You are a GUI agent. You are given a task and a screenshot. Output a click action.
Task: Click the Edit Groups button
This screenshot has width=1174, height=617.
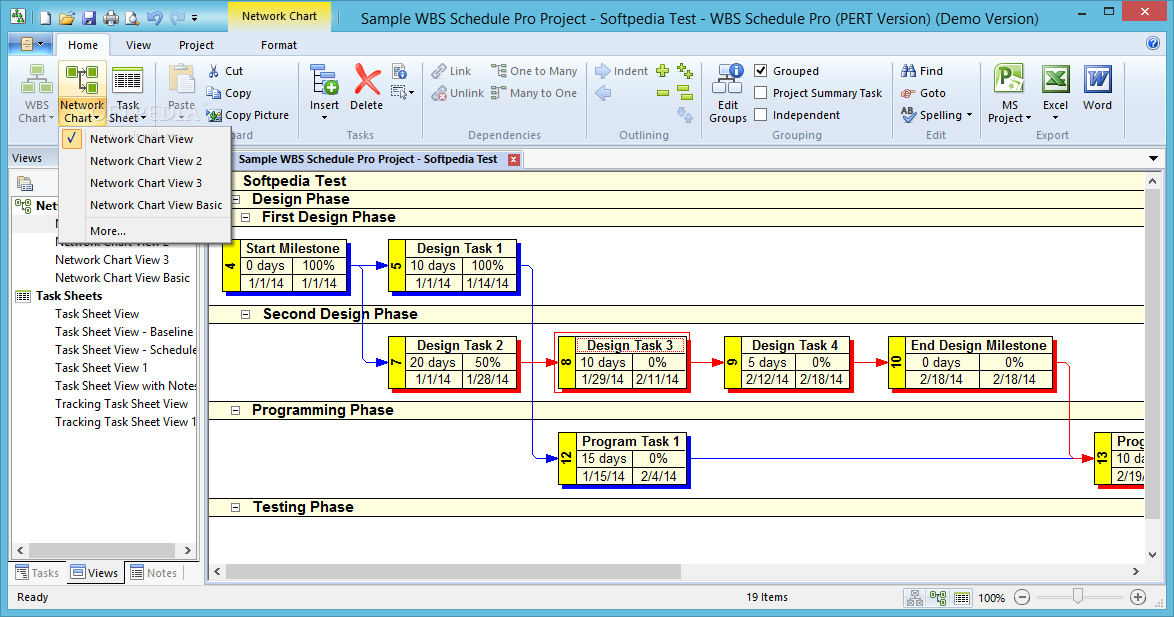(x=728, y=93)
